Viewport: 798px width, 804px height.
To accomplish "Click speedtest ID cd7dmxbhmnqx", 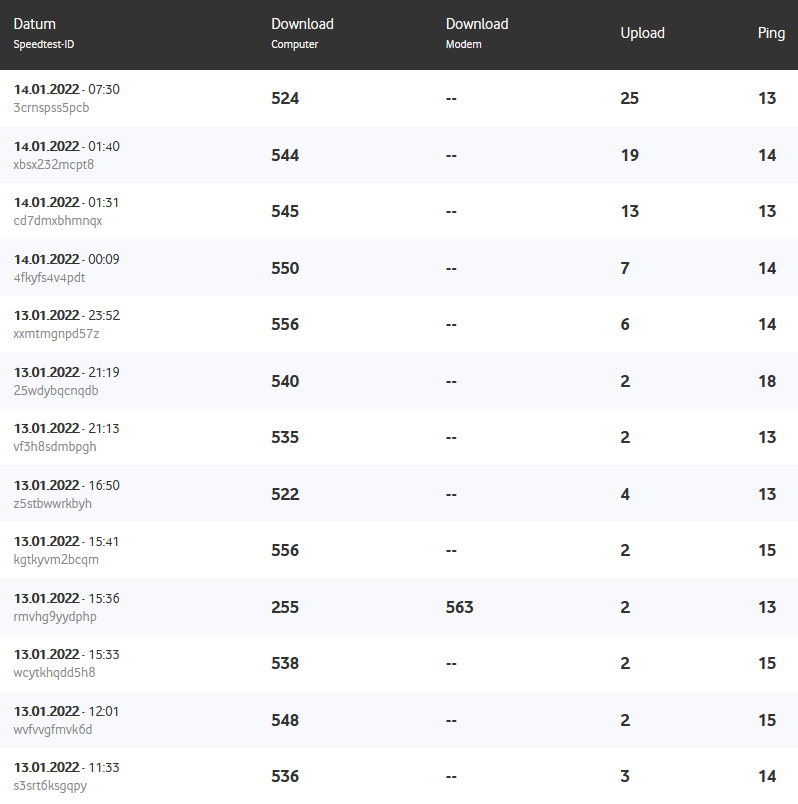I will point(58,220).
